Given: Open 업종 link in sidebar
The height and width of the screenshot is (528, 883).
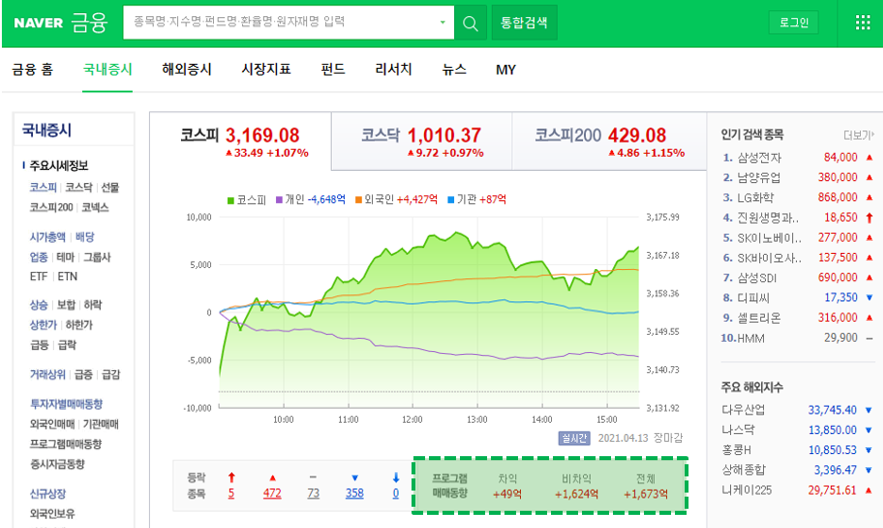Looking at the screenshot, I should (x=39, y=257).
